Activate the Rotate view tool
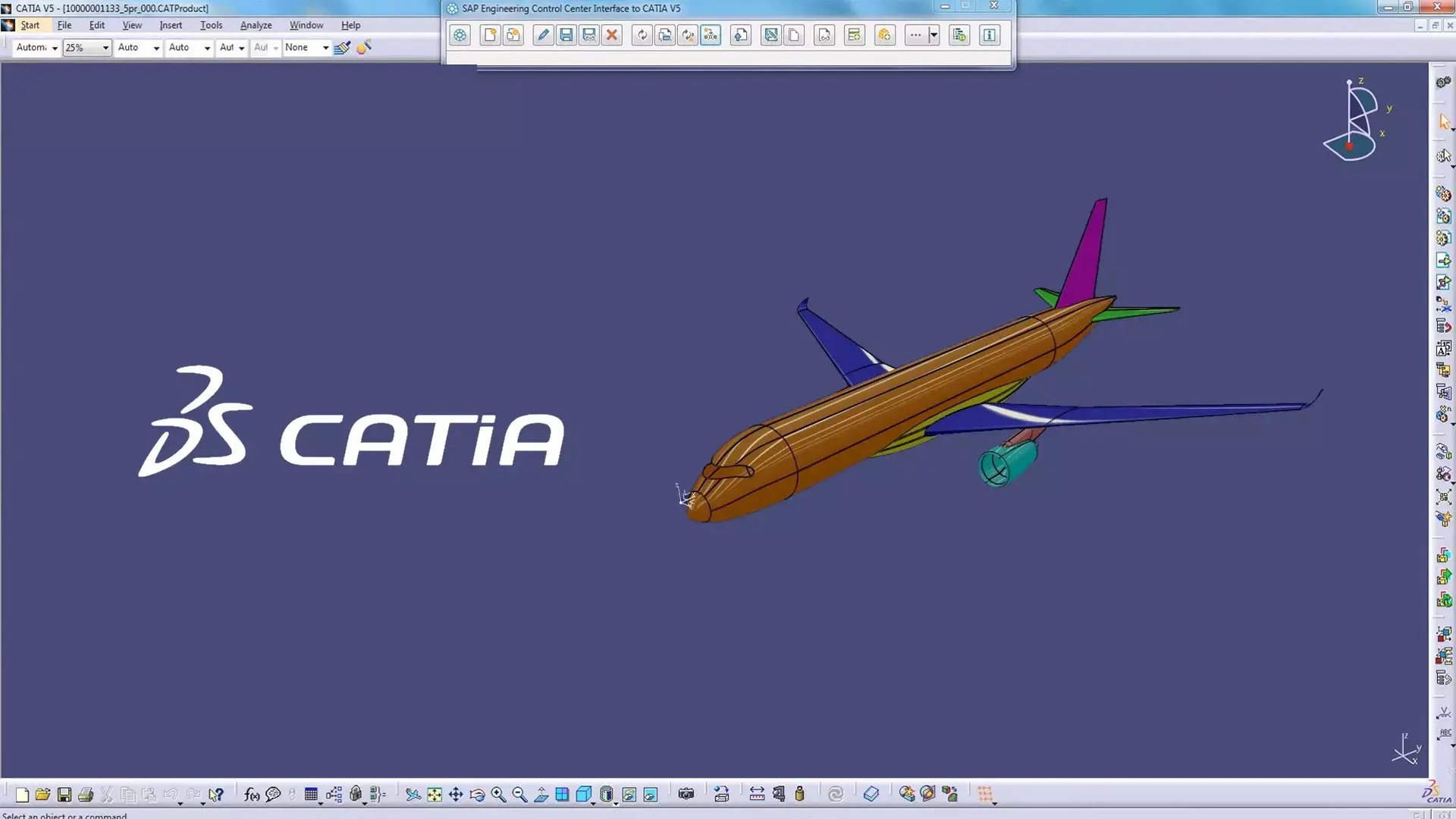Viewport: 1456px width, 819px height. [x=476, y=793]
